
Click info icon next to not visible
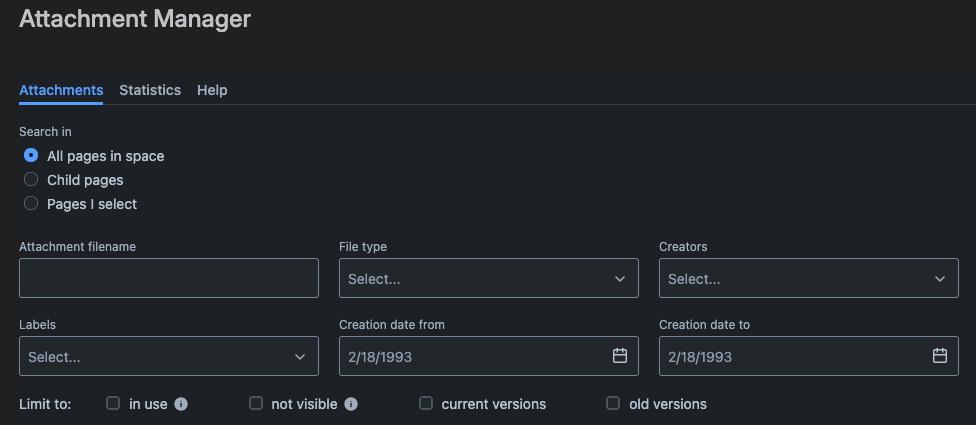pyautogui.click(x=351, y=404)
